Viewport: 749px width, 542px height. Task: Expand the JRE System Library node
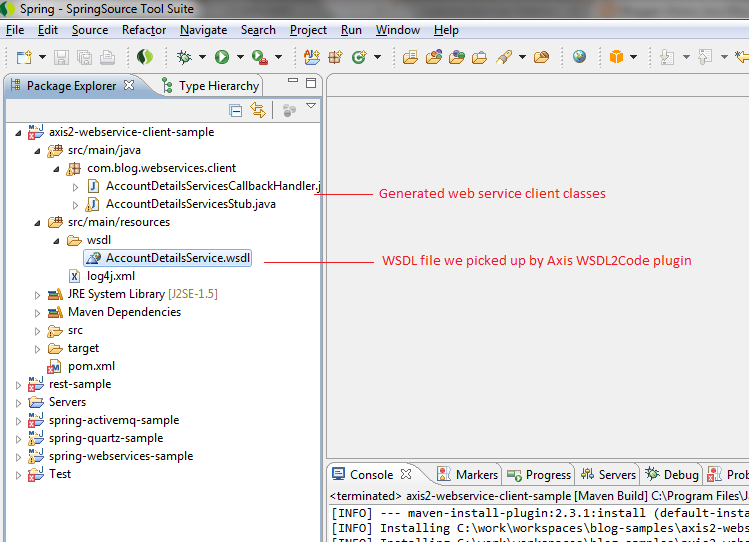[37, 295]
